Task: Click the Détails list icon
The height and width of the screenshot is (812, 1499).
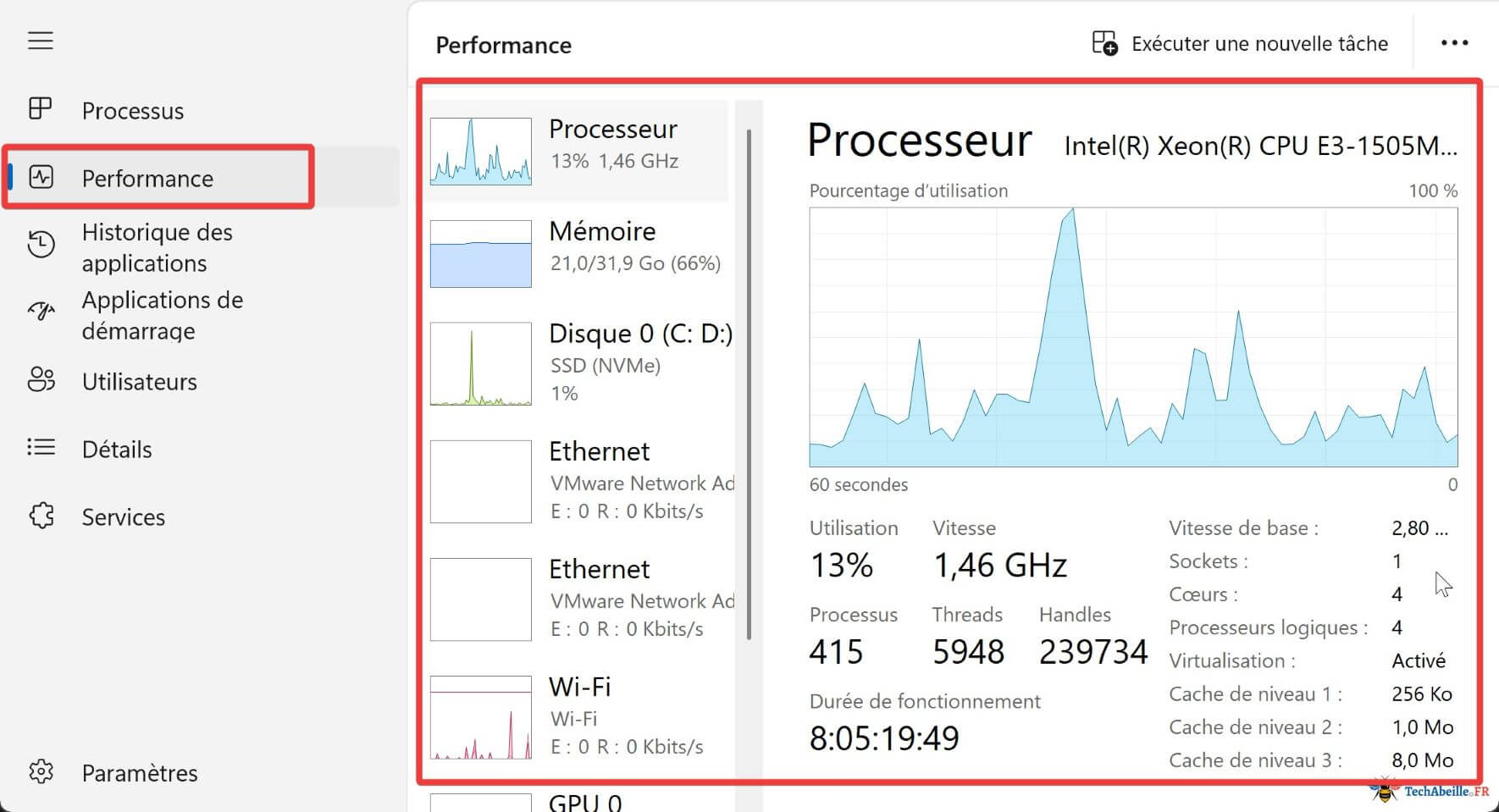Action: (41, 447)
